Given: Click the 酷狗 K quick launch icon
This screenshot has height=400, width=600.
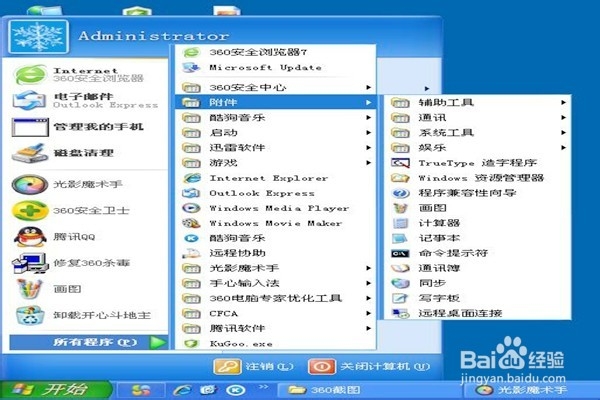Looking at the screenshot, I should click(236, 390).
